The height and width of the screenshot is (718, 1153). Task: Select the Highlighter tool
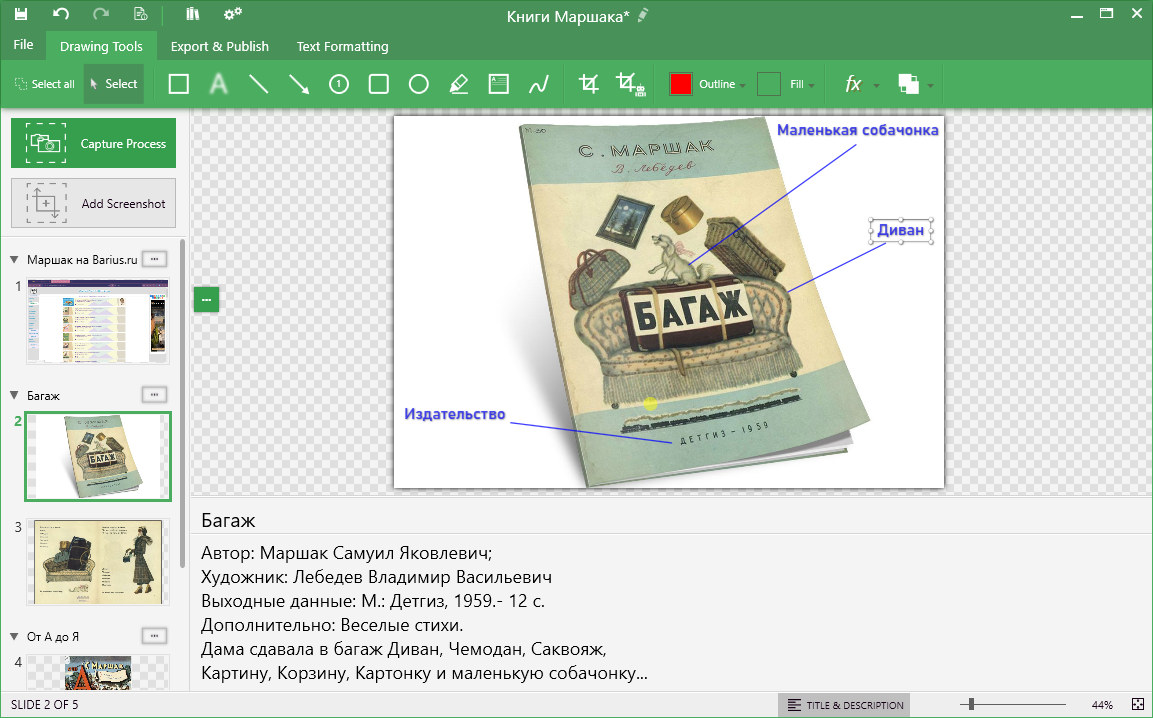pyautogui.click(x=459, y=84)
